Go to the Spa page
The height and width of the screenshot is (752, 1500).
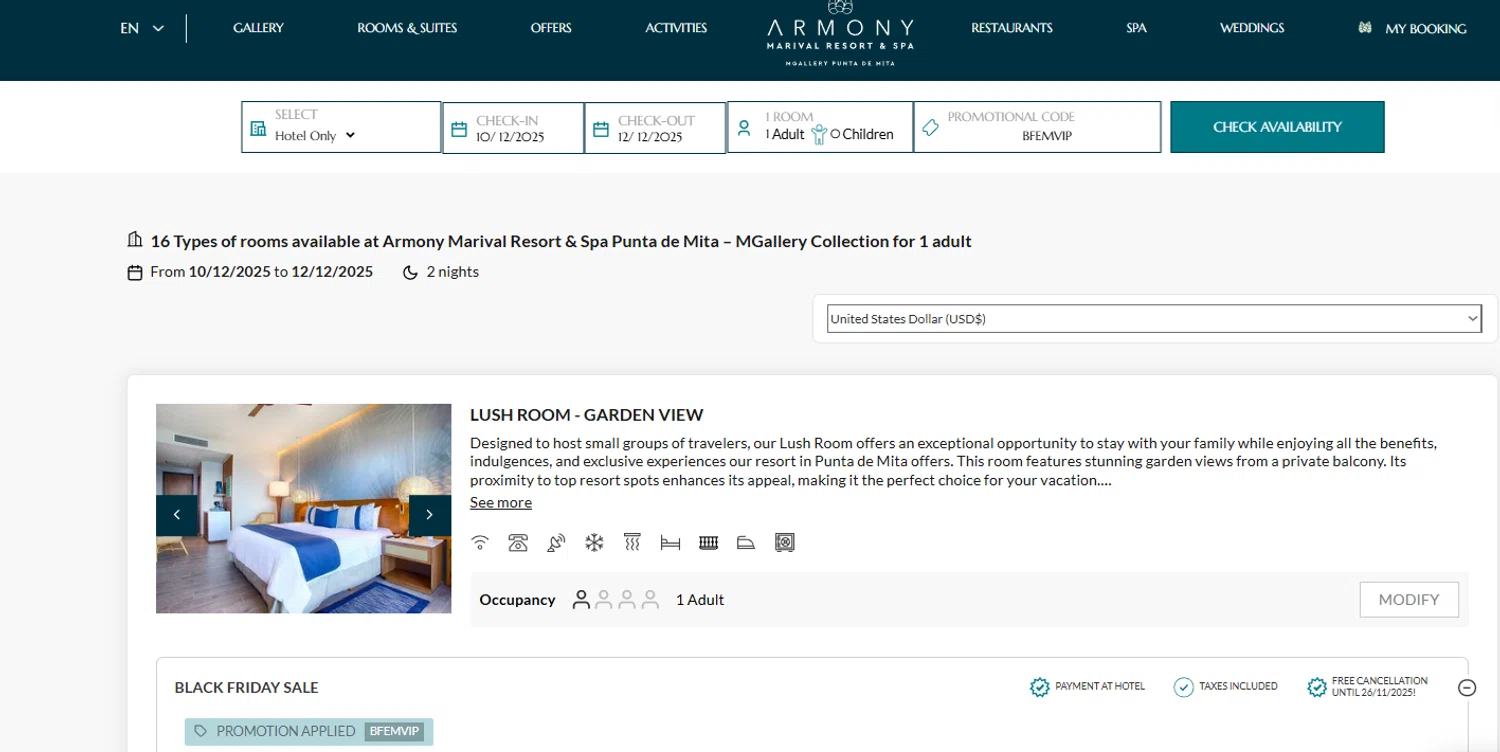(x=1136, y=28)
